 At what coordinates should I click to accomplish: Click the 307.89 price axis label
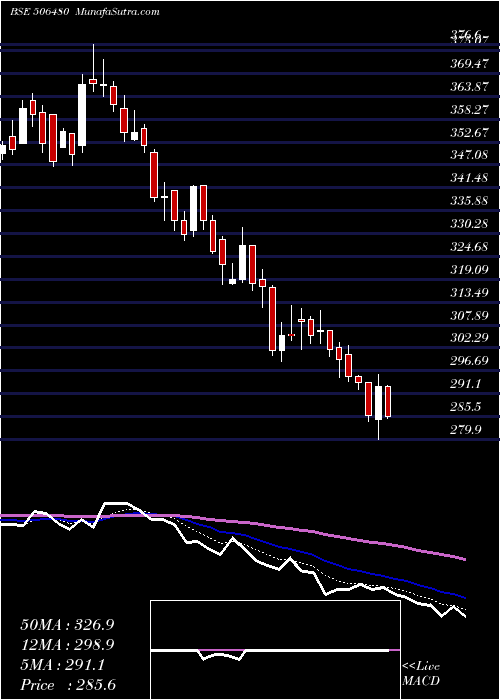[469, 316]
